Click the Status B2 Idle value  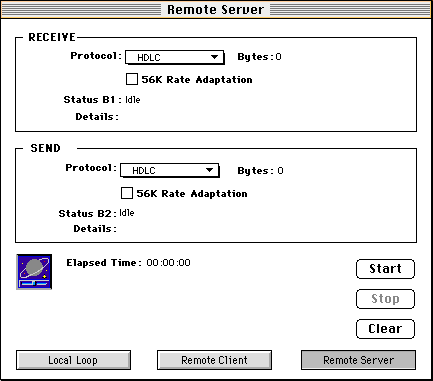click(127, 213)
